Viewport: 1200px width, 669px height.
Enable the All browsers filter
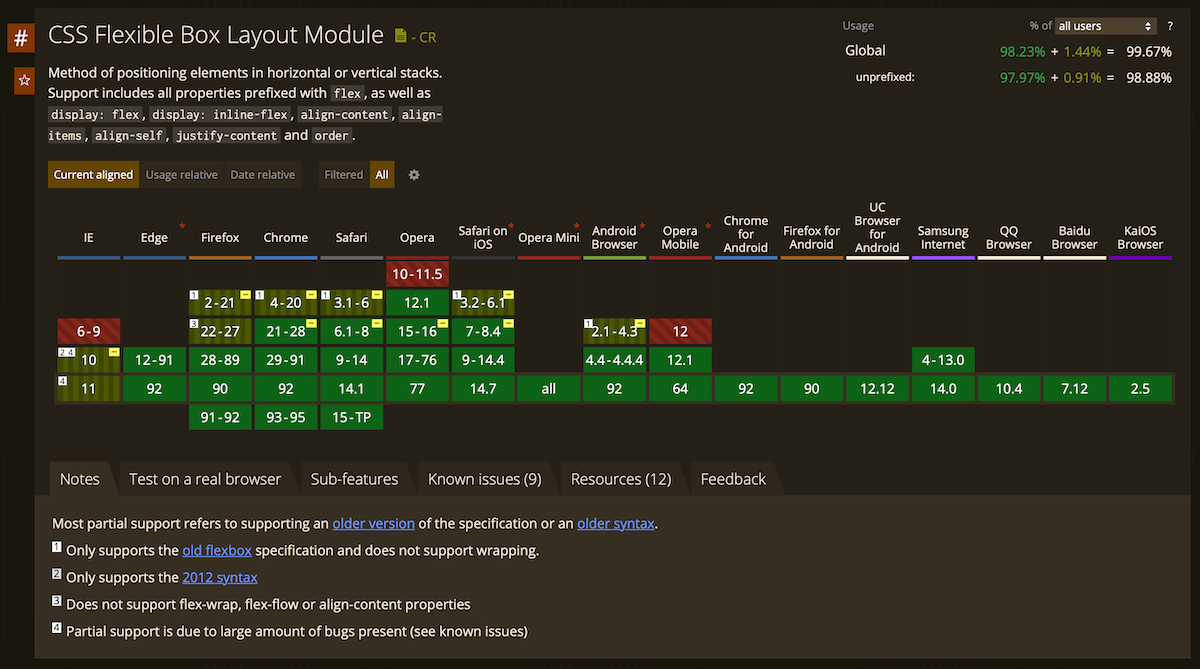381,174
